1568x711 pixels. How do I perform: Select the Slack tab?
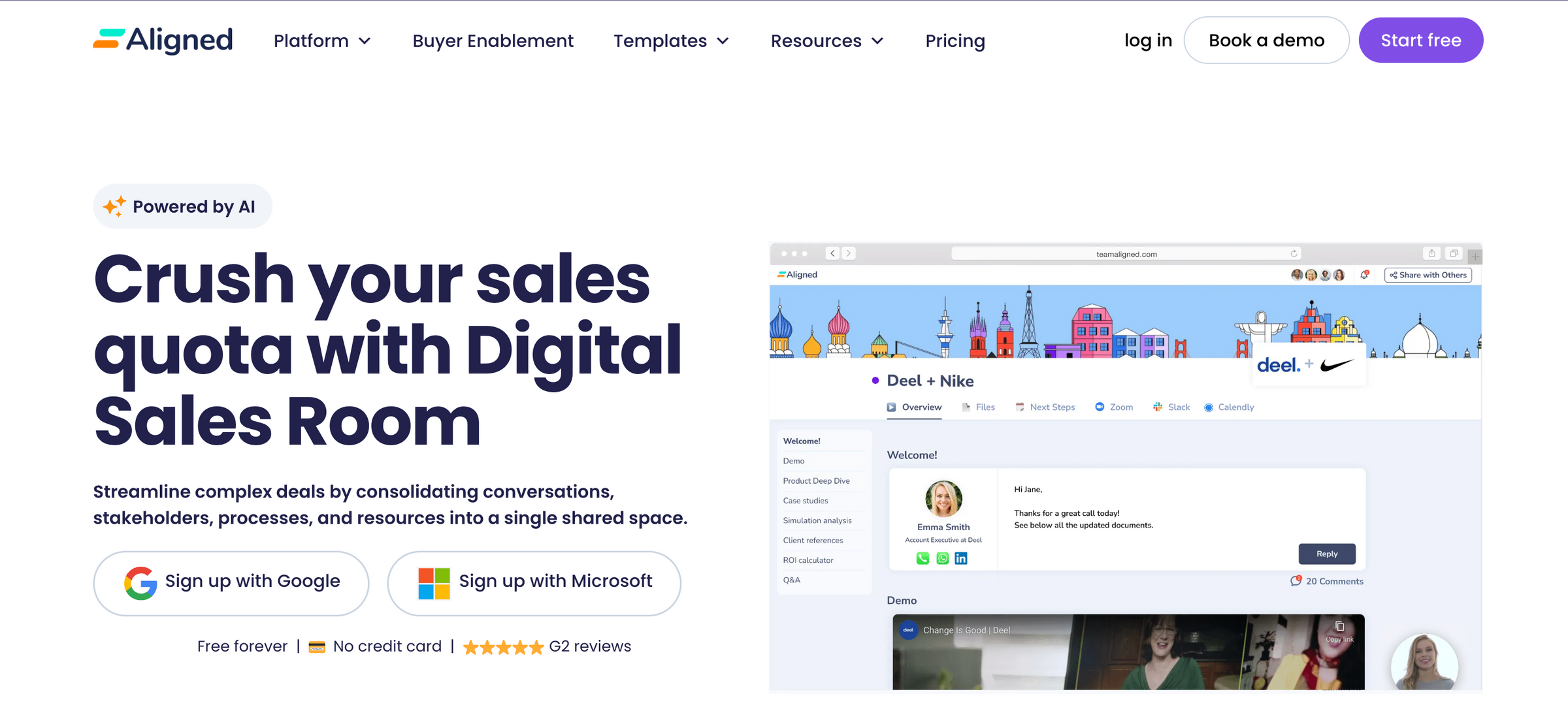point(1171,407)
